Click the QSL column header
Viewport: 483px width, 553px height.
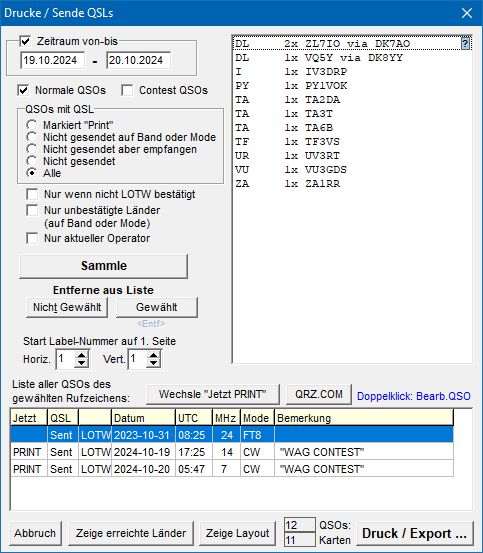[x=63, y=418]
